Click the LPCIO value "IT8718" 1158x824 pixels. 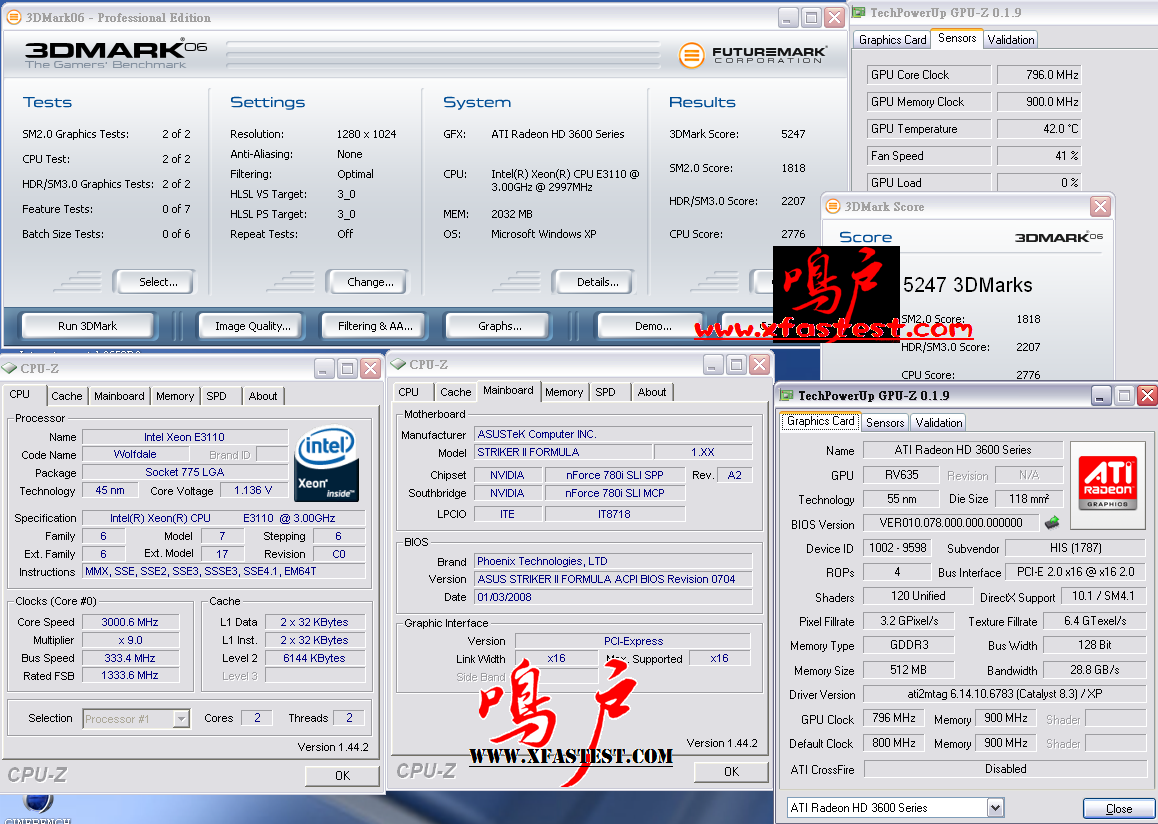[x=614, y=514]
